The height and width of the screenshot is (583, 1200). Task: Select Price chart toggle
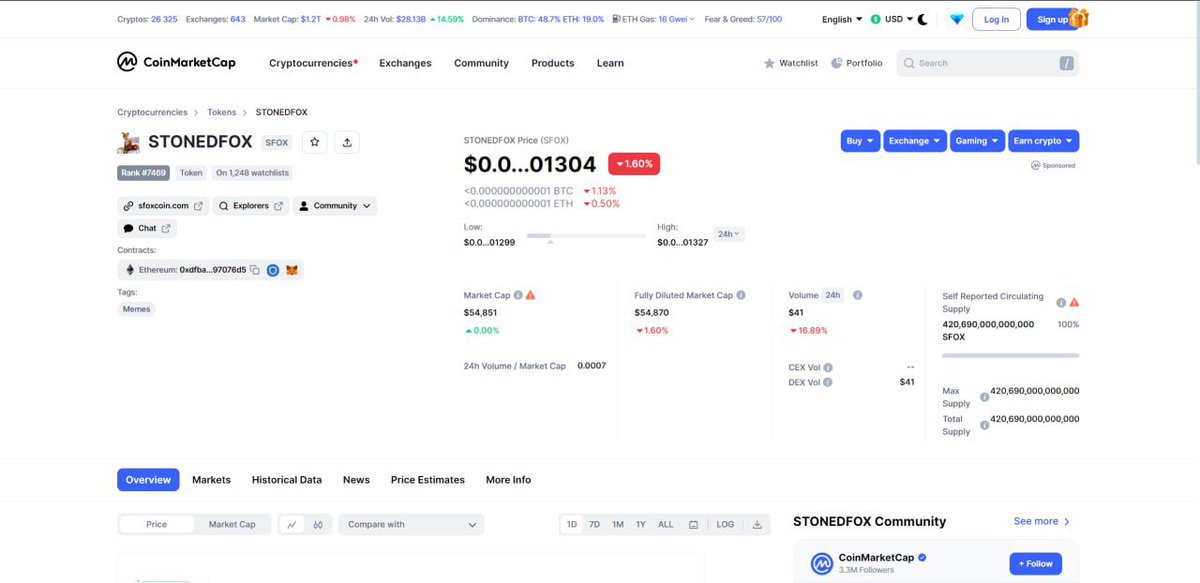pyautogui.click(x=157, y=524)
